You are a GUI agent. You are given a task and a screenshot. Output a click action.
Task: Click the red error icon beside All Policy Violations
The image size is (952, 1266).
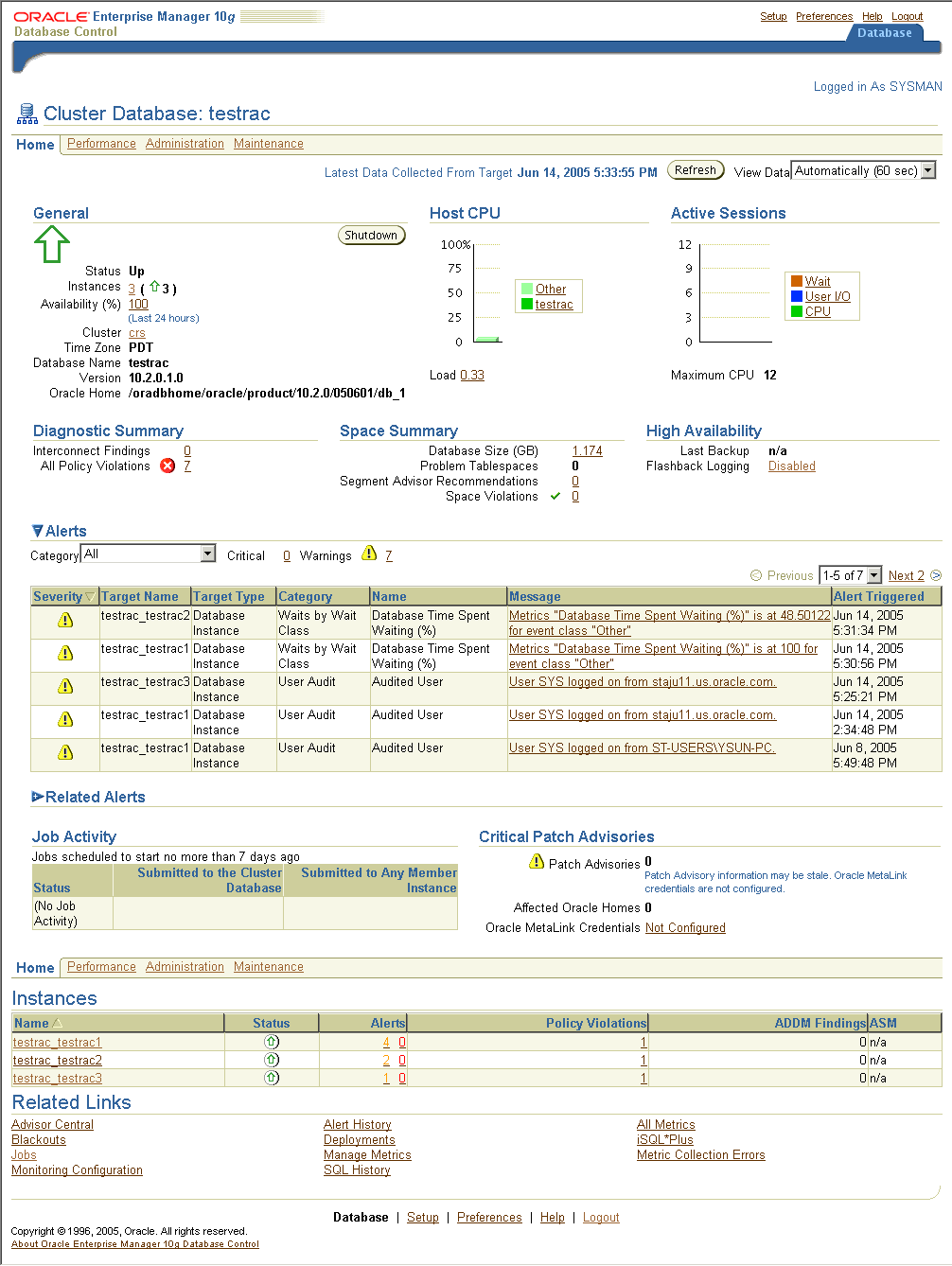[167, 466]
